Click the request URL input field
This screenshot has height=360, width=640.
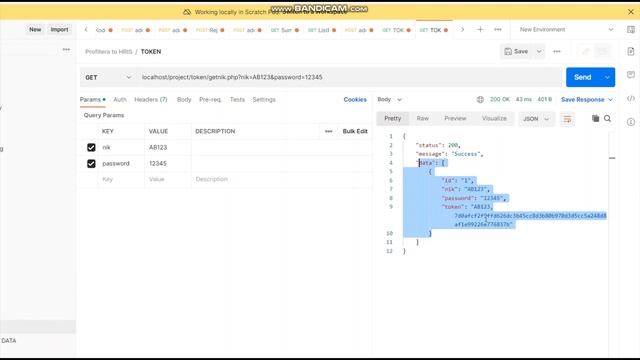tap(350, 77)
